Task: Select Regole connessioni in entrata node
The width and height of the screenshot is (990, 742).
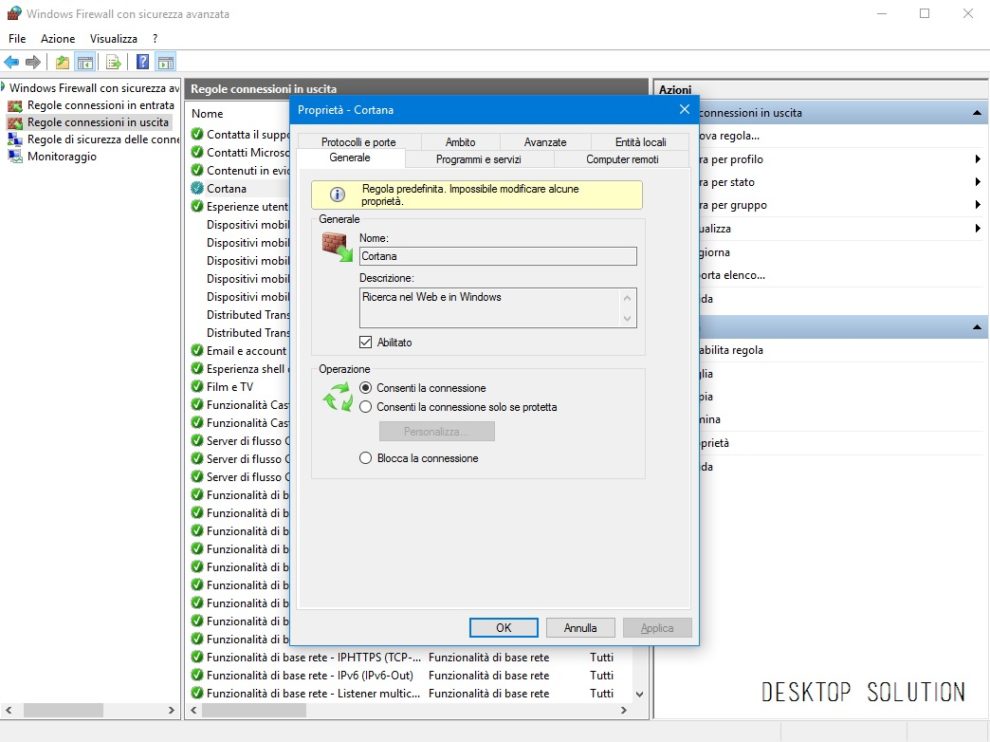Action: click(x=100, y=105)
